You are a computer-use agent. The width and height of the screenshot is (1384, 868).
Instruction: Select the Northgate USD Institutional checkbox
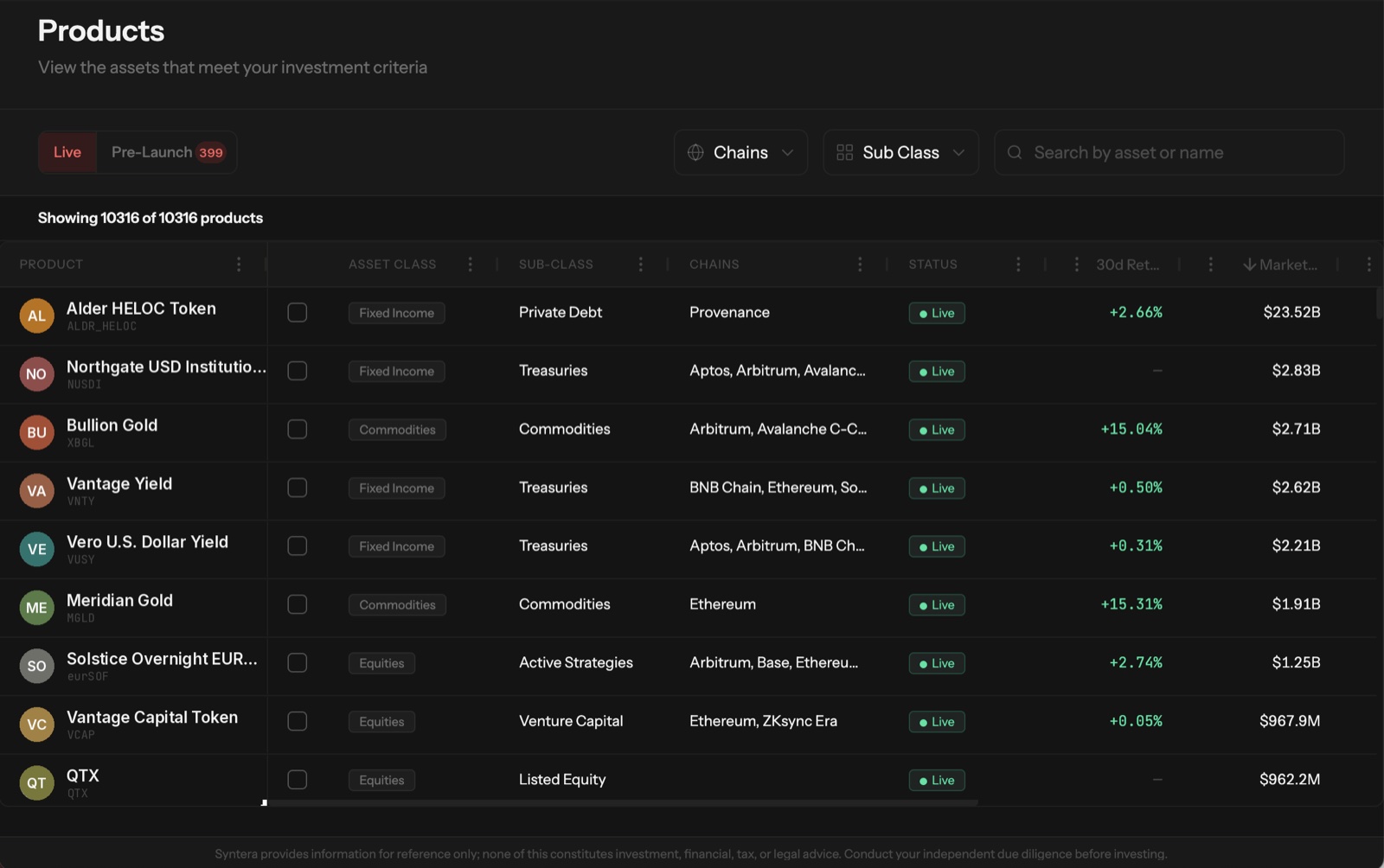297,371
